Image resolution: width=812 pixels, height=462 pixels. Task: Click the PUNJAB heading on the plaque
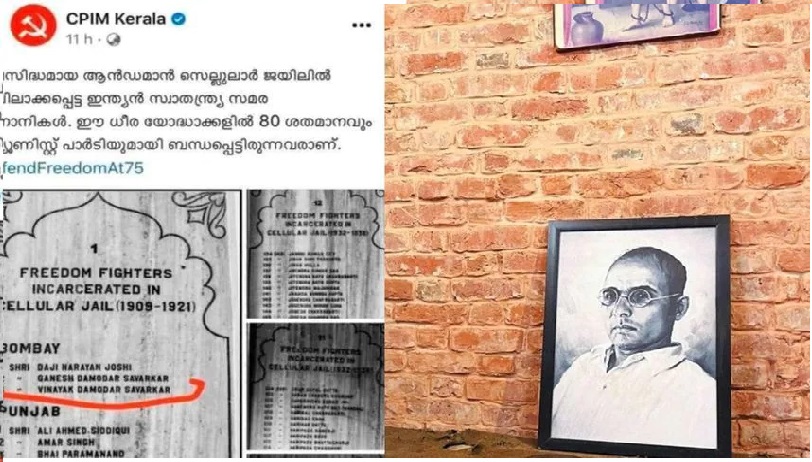(x=31, y=412)
